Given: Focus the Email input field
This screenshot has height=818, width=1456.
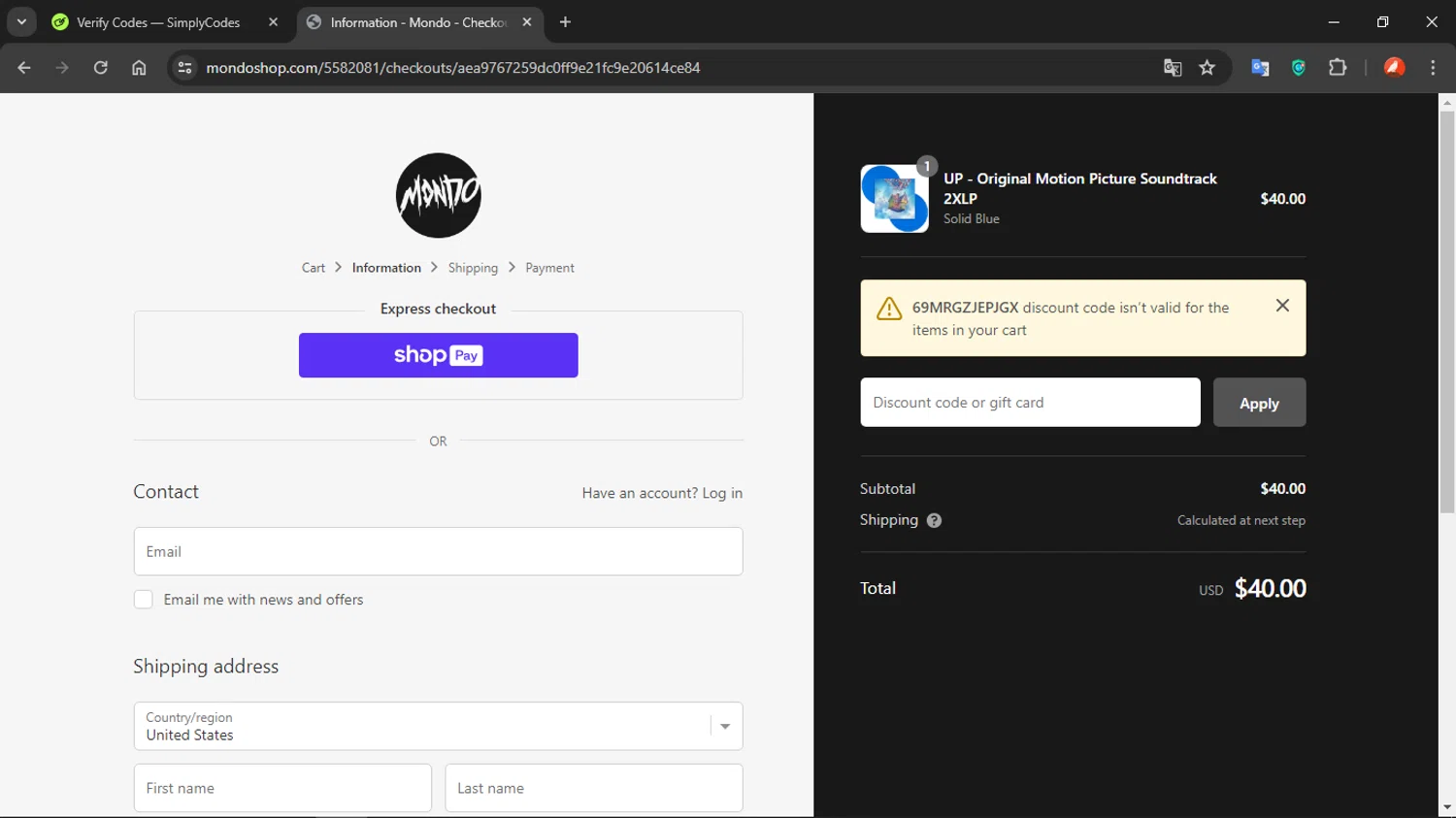Looking at the screenshot, I should coord(439,551).
